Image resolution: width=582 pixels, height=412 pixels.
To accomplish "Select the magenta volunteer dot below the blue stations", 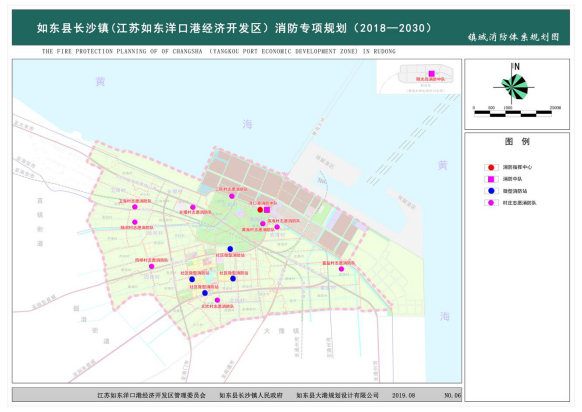I will 217,300.
